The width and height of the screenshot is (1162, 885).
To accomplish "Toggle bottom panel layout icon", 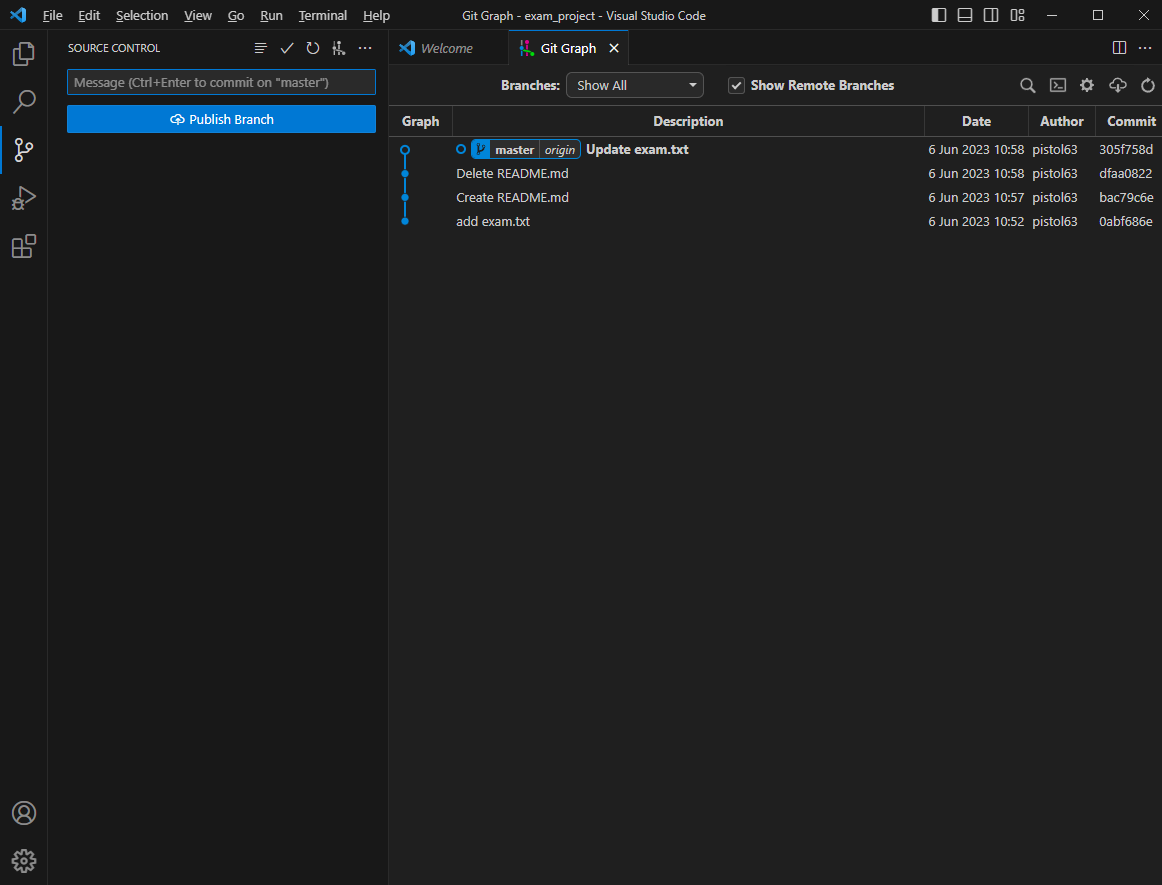I will click(x=964, y=16).
